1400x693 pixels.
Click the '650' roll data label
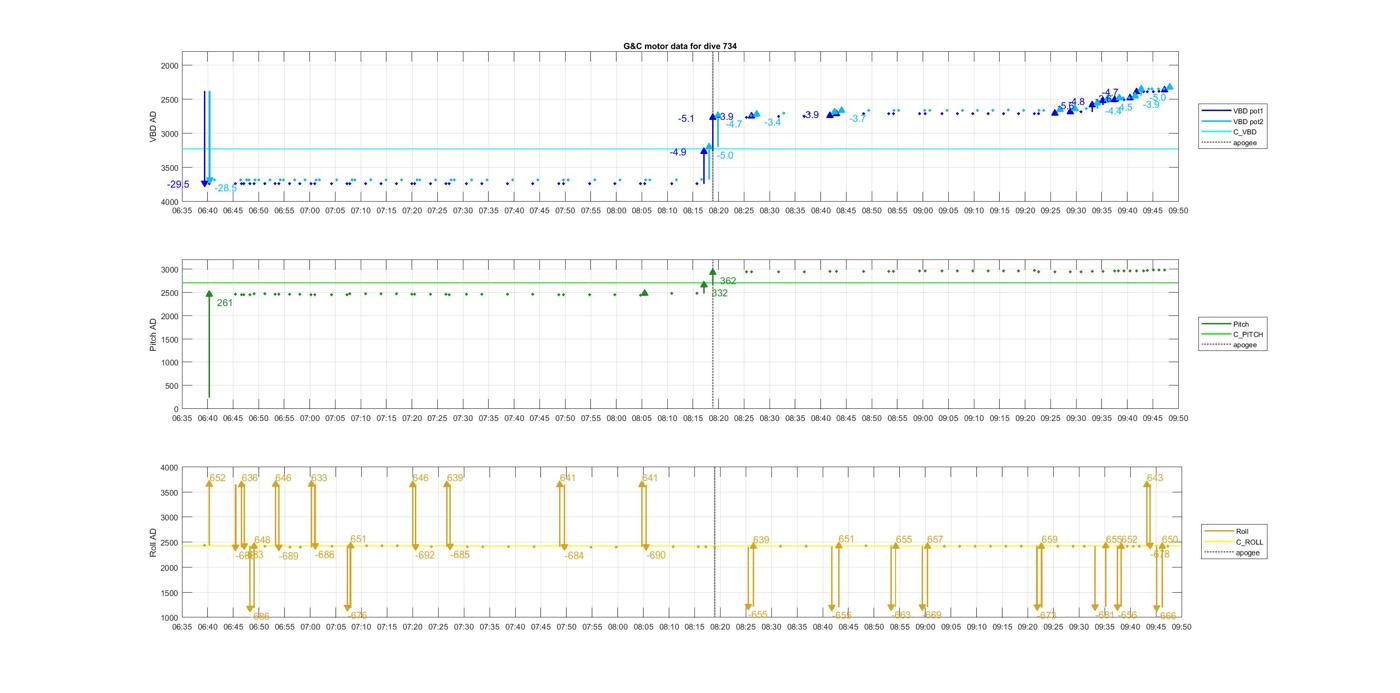pyautogui.click(x=1170, y=540)
